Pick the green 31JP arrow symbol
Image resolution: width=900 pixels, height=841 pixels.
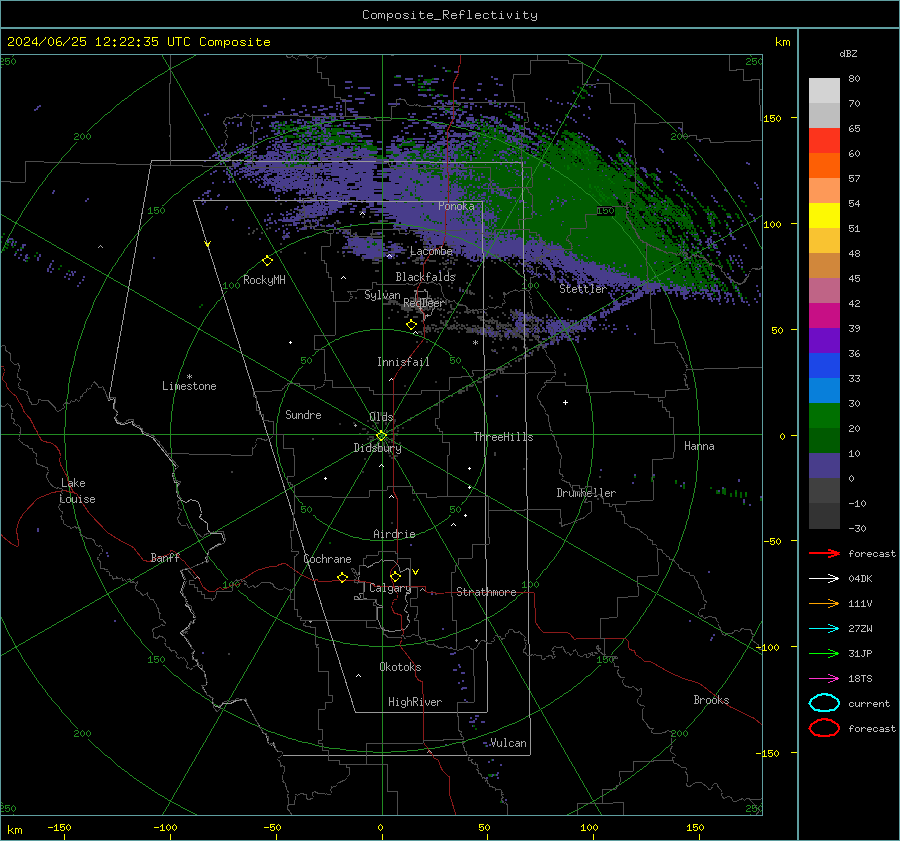824,653
